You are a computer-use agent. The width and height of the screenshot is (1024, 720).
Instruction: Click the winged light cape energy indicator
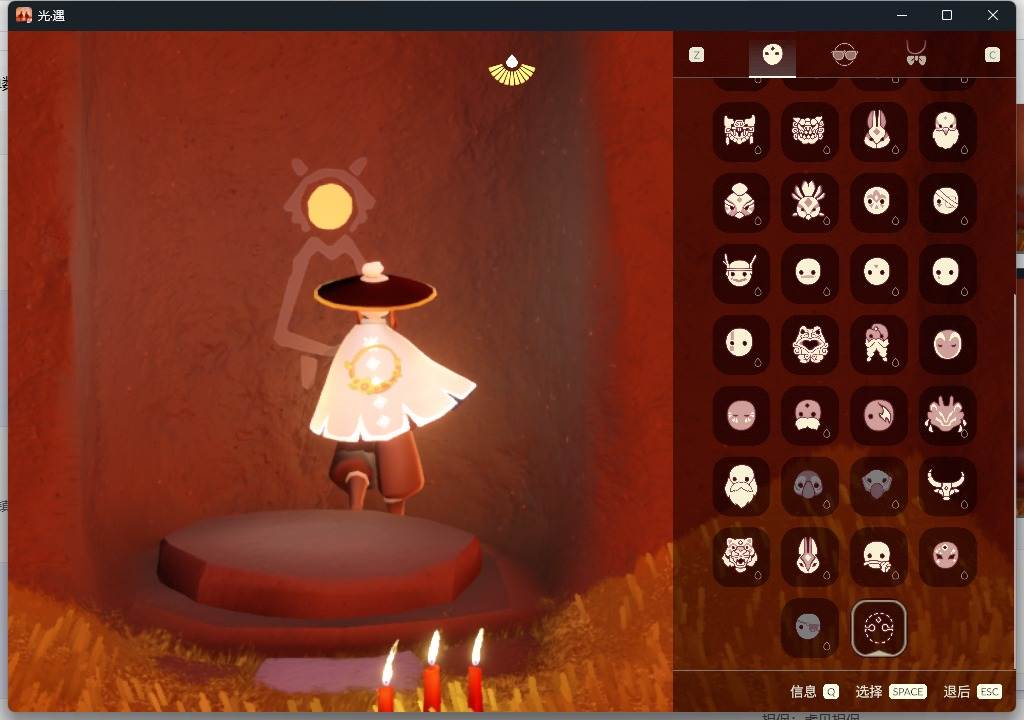coord(512,70)
